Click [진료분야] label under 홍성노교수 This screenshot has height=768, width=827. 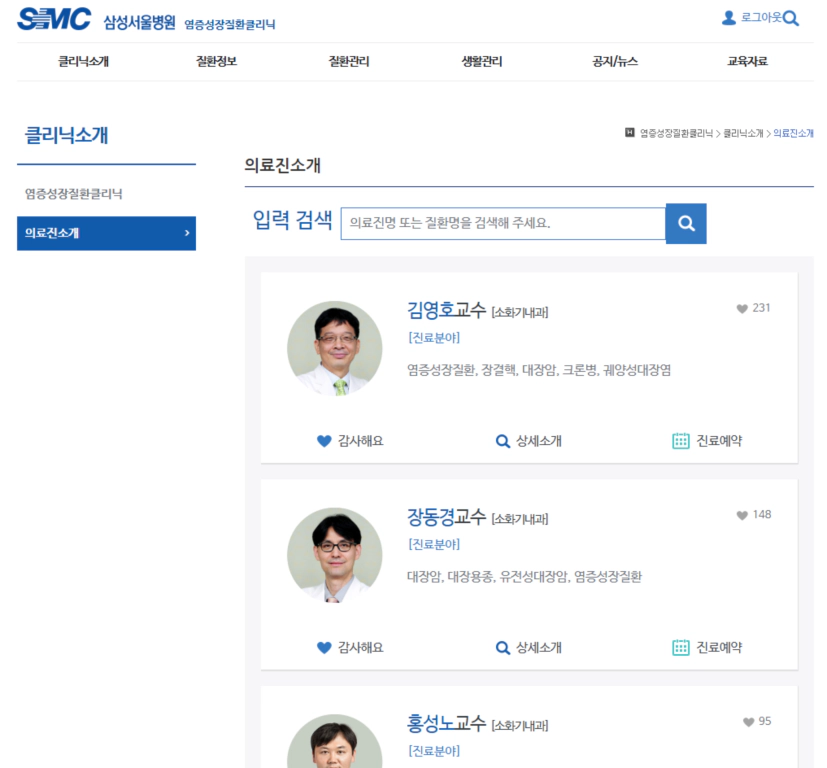[x=434, y=751]
